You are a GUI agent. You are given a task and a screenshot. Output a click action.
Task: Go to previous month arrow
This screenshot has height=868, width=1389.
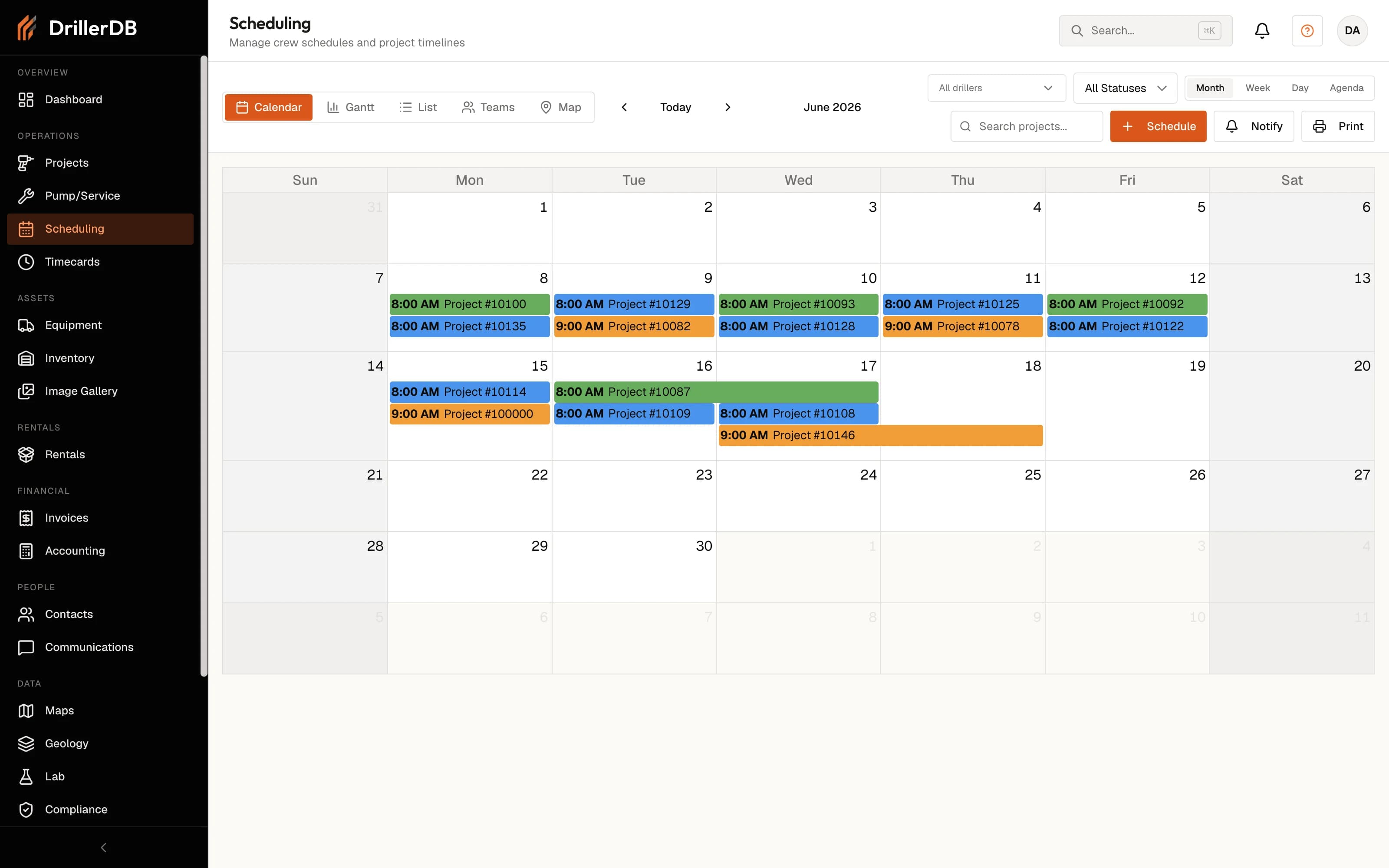click(624, 107)
